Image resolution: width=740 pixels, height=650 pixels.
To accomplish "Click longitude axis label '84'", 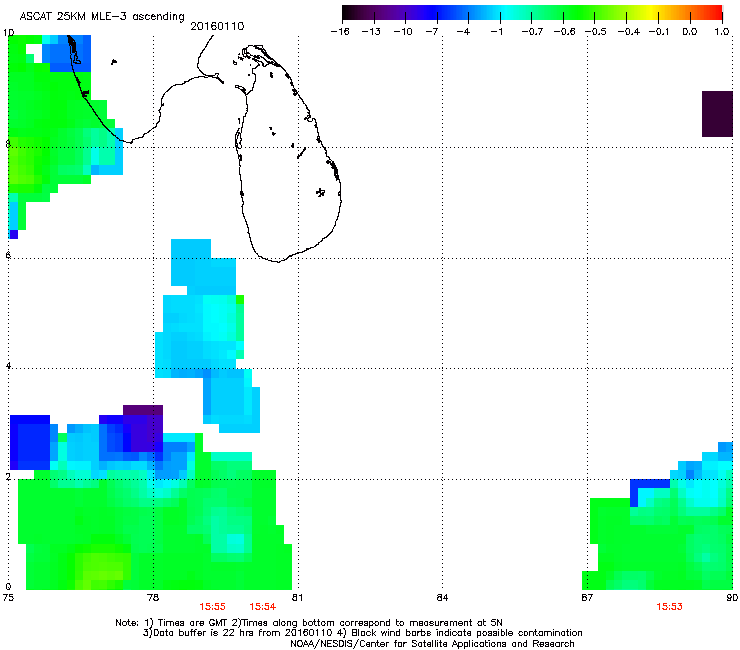I will point(442,598).
